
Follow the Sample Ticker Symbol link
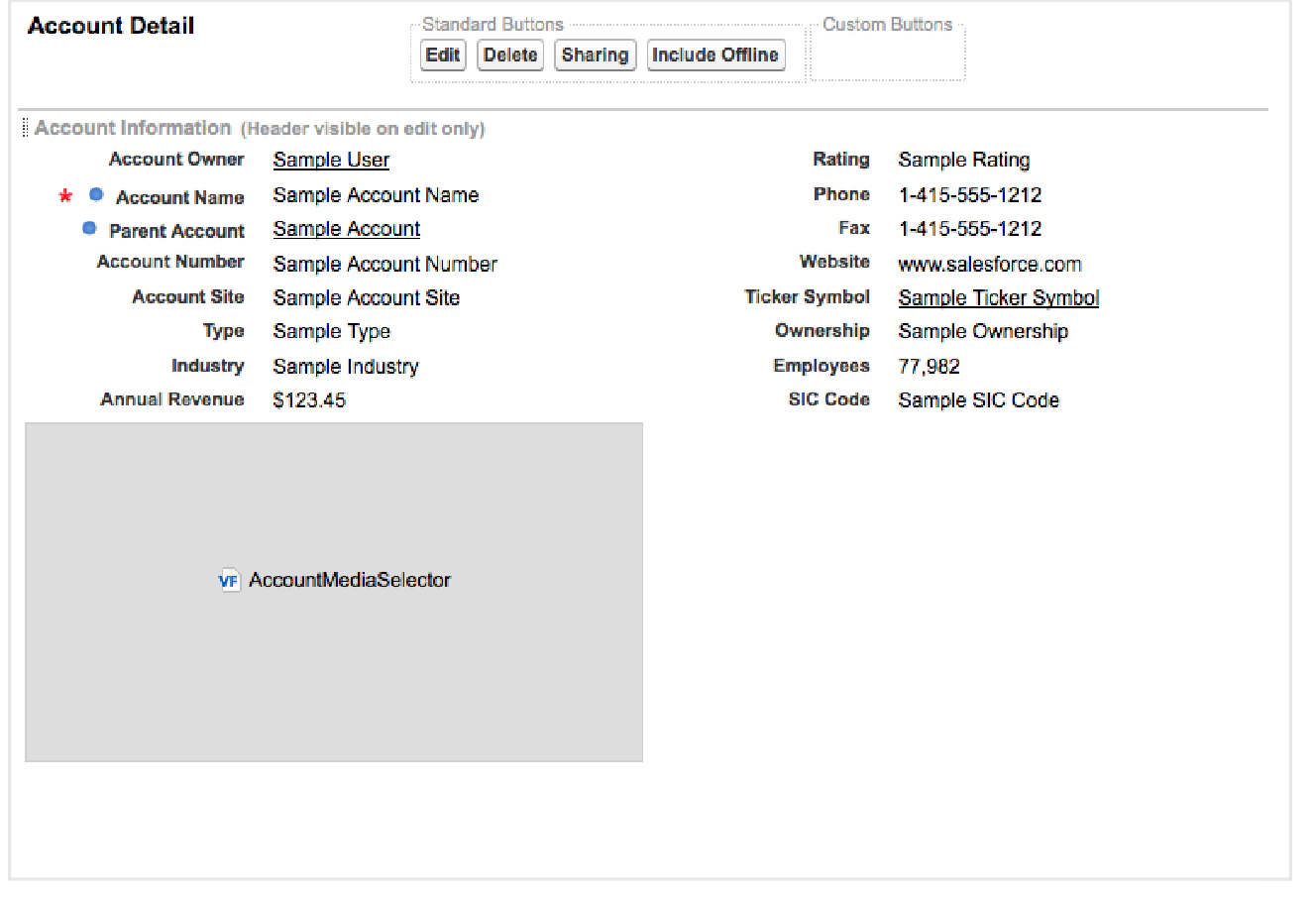(x=998, y=298)
